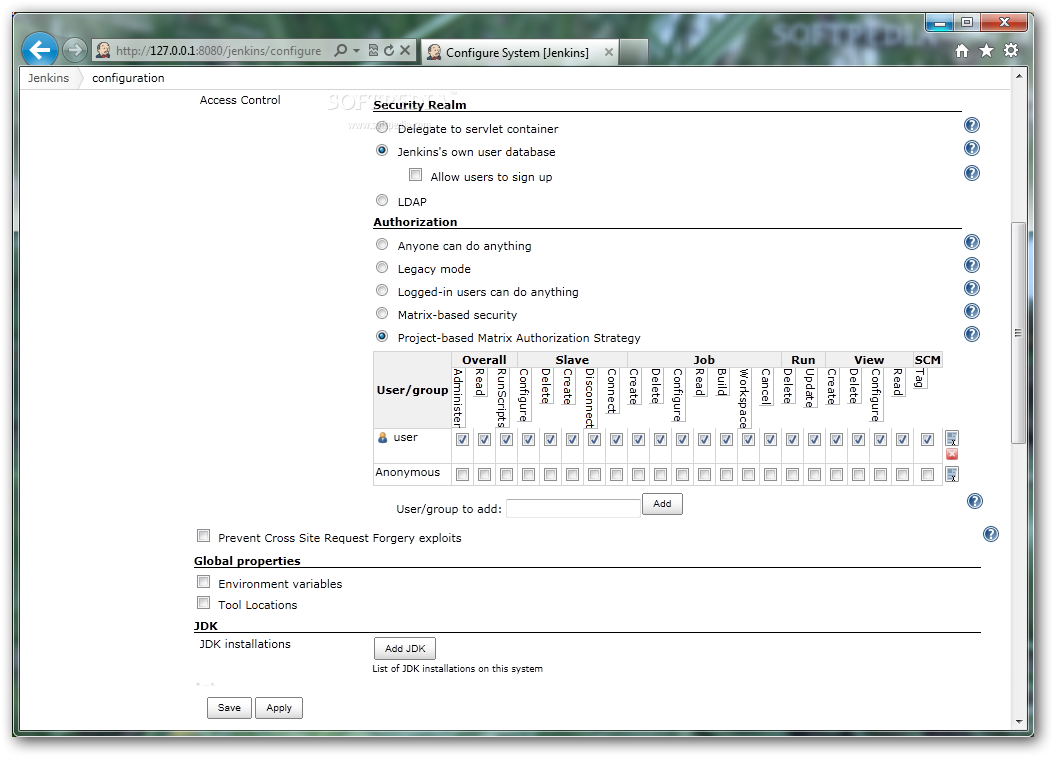The image size is (1054, 757).
Task: Click the 'user' name in matrix
Action: click(x=405, y=438)
